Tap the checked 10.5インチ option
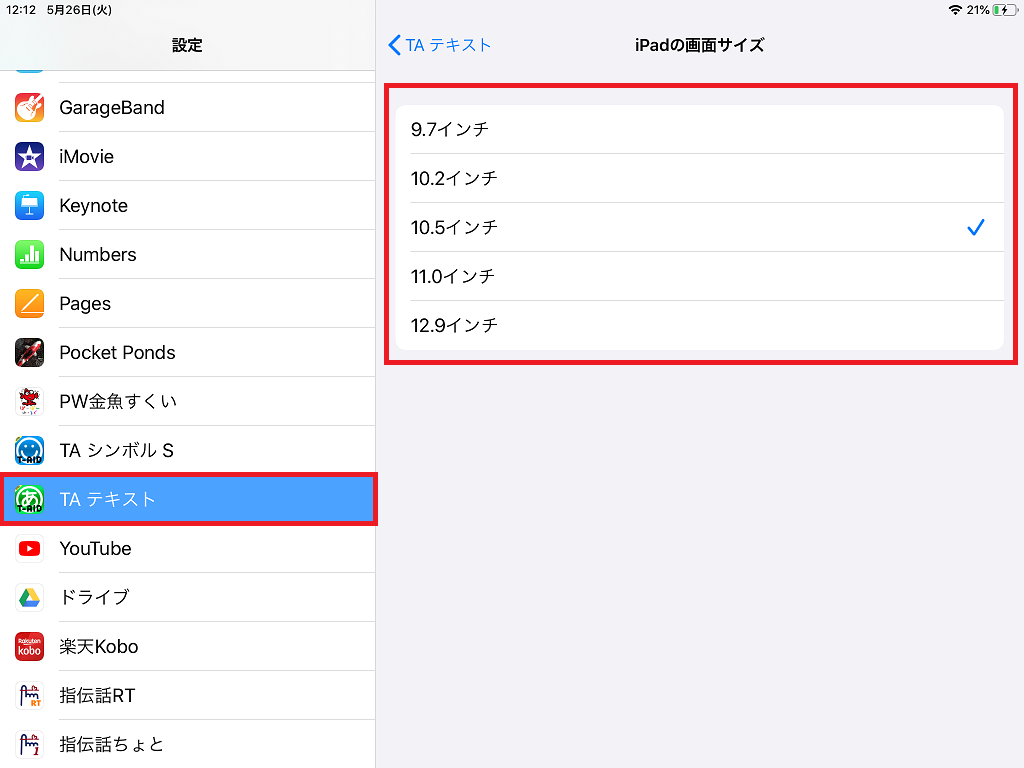 pos(699,227)
